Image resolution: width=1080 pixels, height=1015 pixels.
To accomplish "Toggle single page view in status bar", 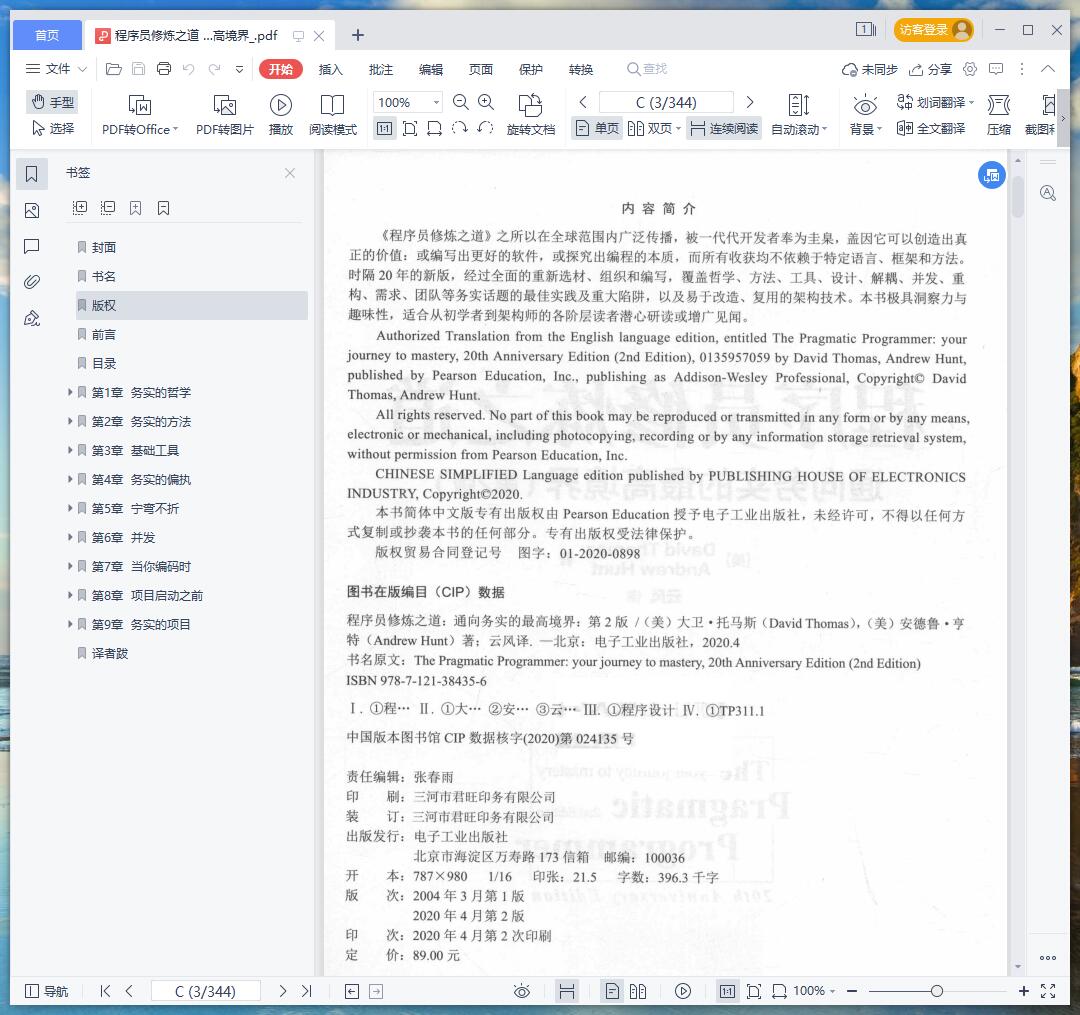I will (x=612, y=991).
